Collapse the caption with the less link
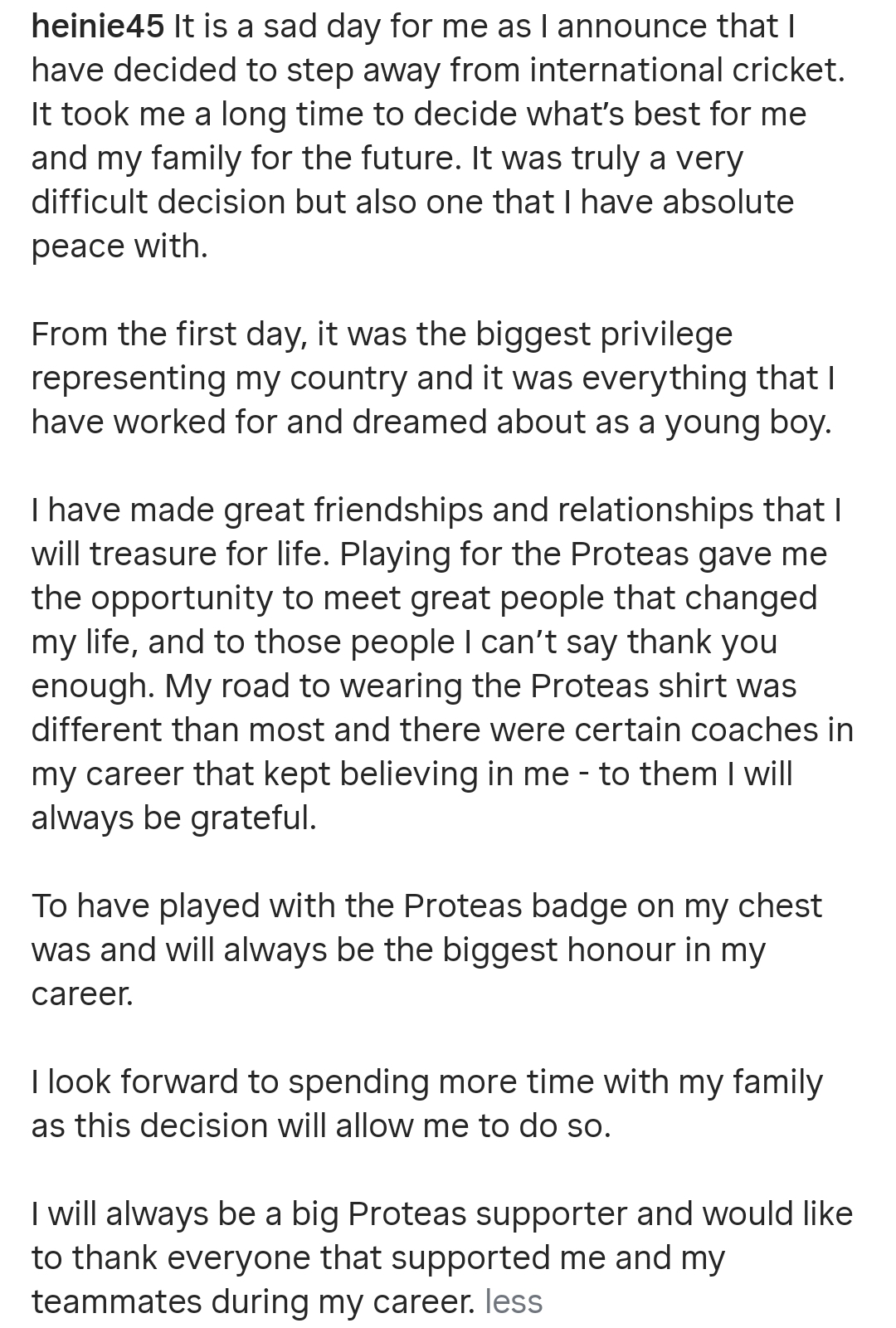The width and height of the screenshot is (896, 1328). (514, 1301)
